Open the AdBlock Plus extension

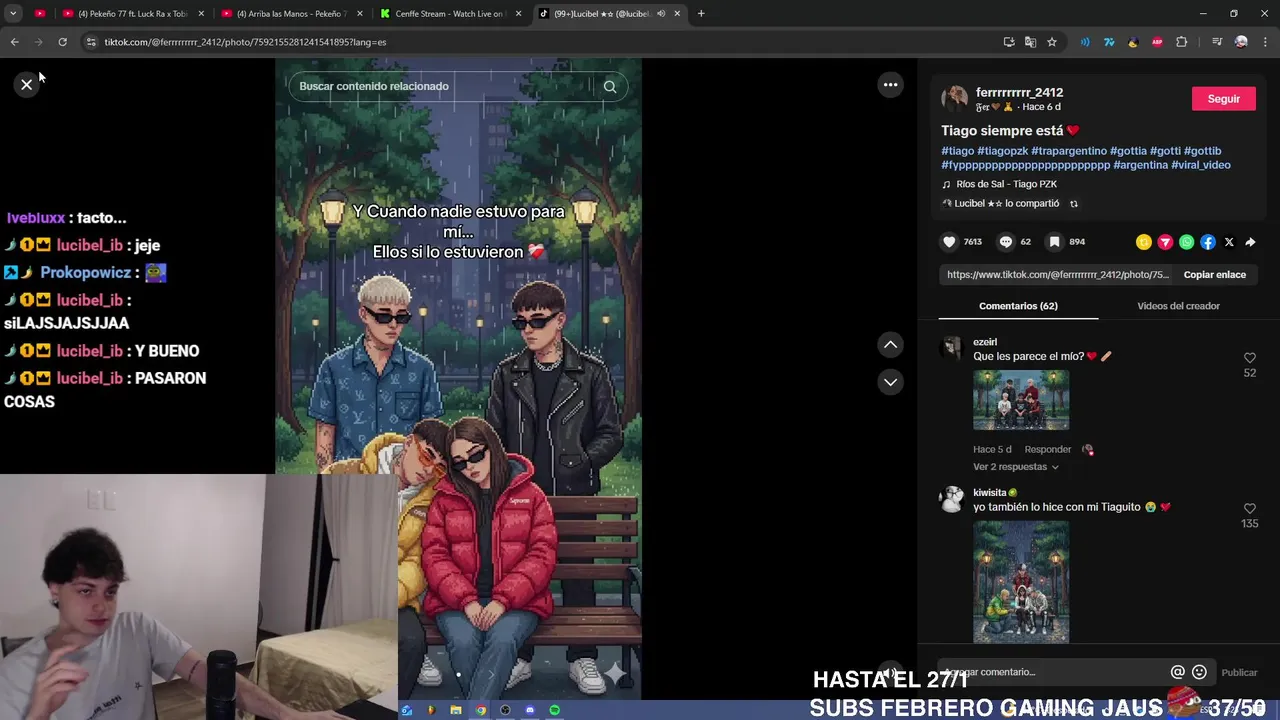[x=1157, y=42]
